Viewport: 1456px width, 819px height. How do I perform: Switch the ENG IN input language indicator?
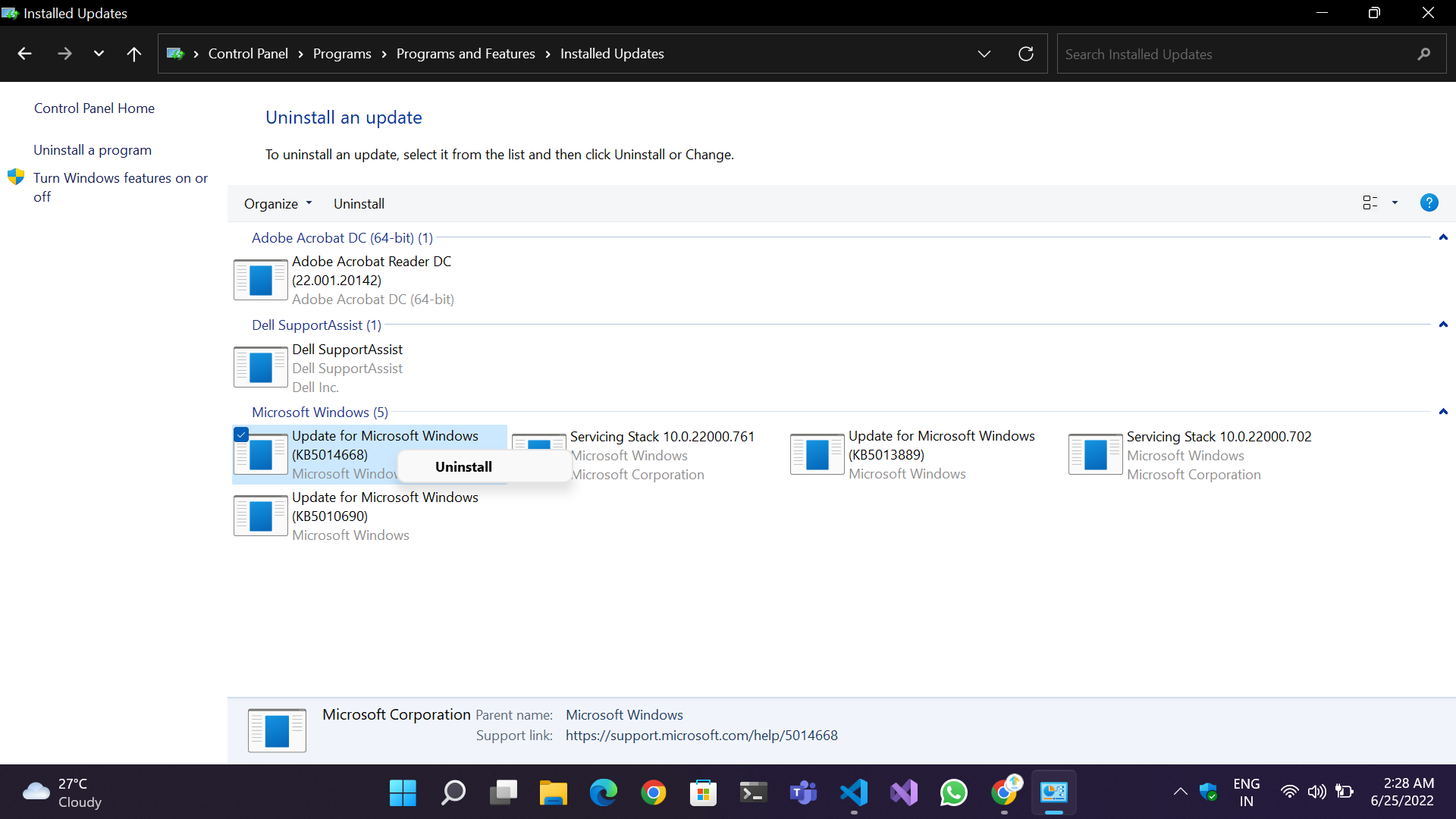tap(1246, 792)
